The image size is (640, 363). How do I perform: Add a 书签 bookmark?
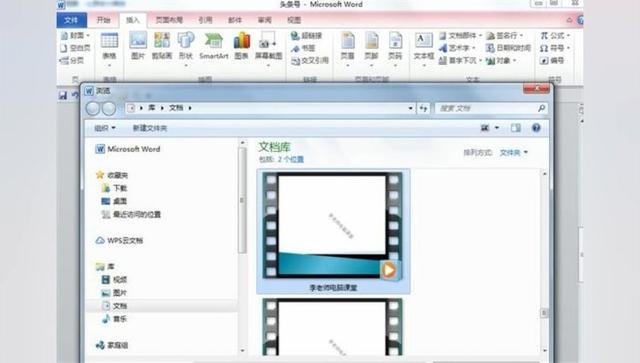pos(303,48)
